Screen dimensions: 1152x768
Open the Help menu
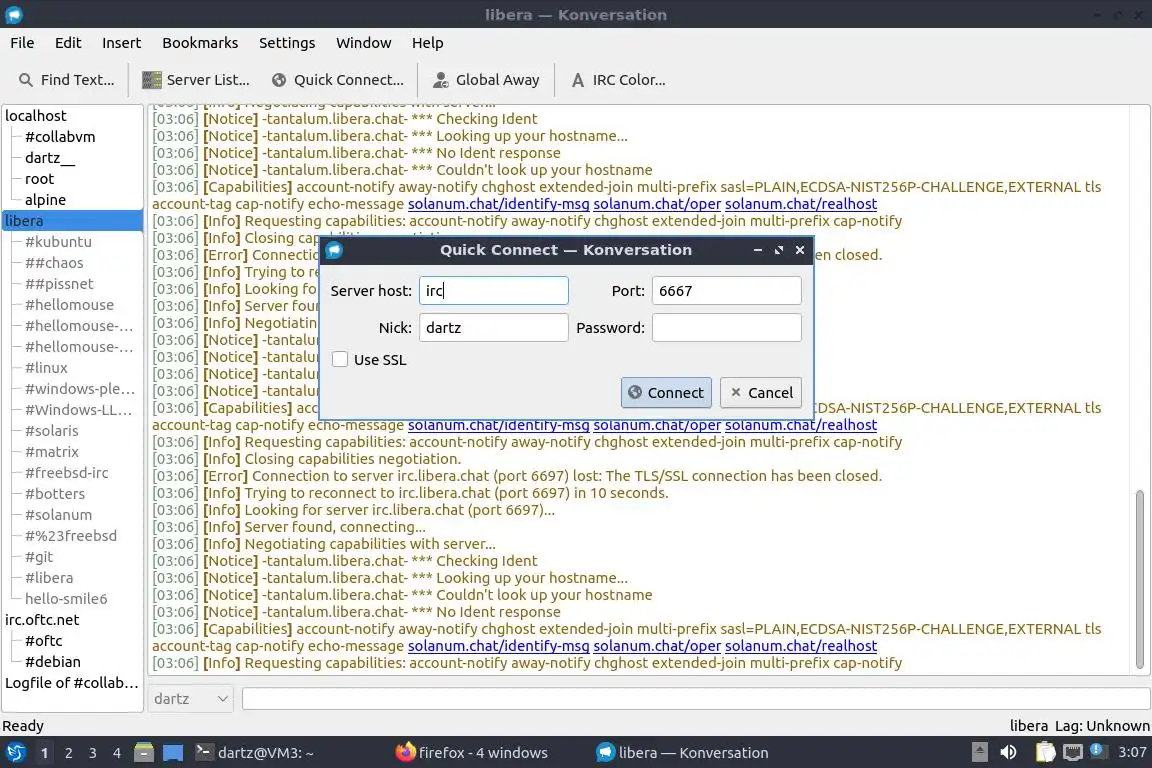coord(427,43)
